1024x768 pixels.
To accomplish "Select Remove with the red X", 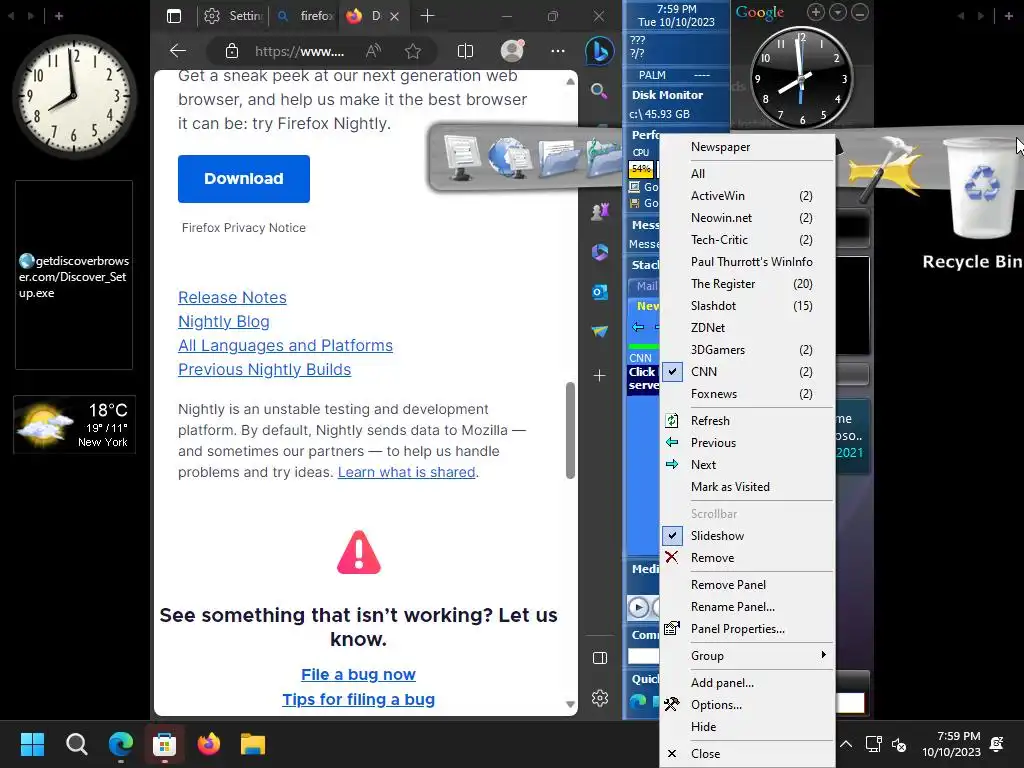I will (x=748, y=558).
